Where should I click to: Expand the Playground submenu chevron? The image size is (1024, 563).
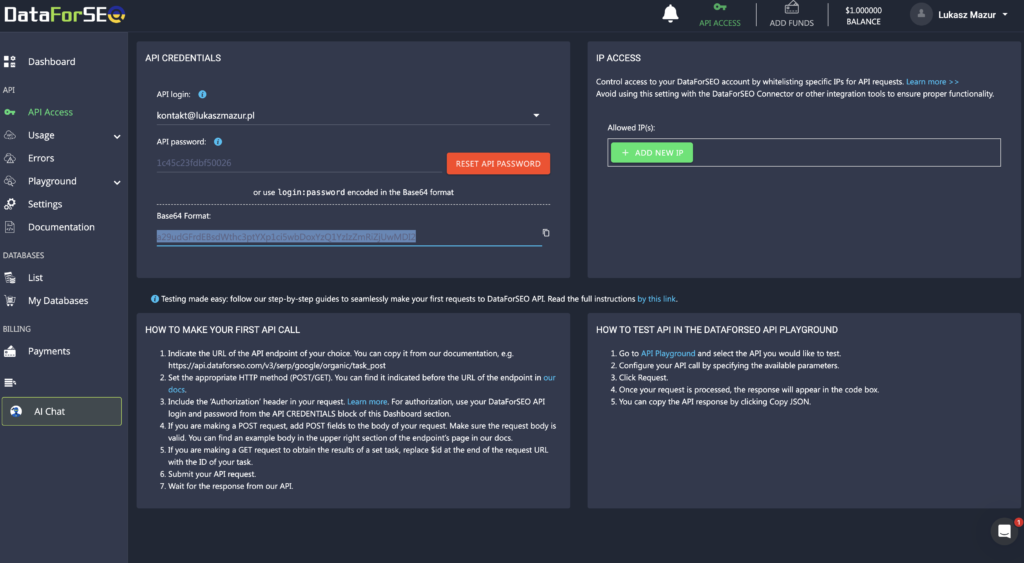117,182
